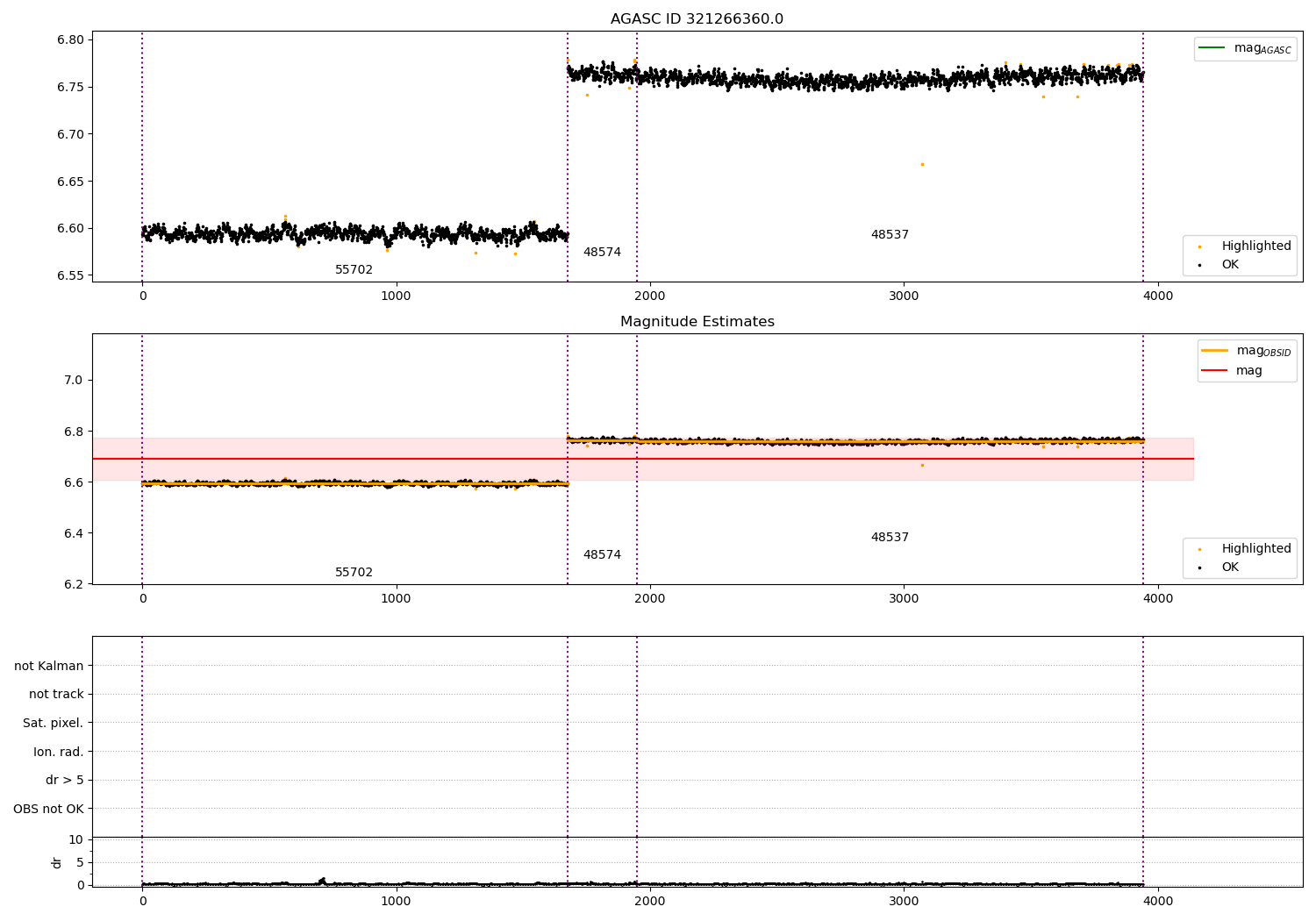Click the 6.6 y-axis tick in Magnitude Estimates

click(x=73, y=482)
